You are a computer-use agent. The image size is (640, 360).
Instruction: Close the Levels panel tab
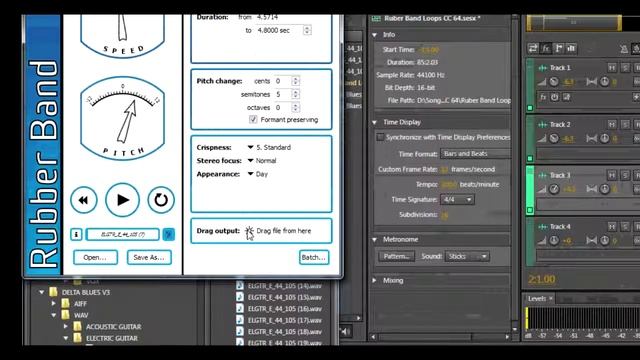[x=551, y=299]
